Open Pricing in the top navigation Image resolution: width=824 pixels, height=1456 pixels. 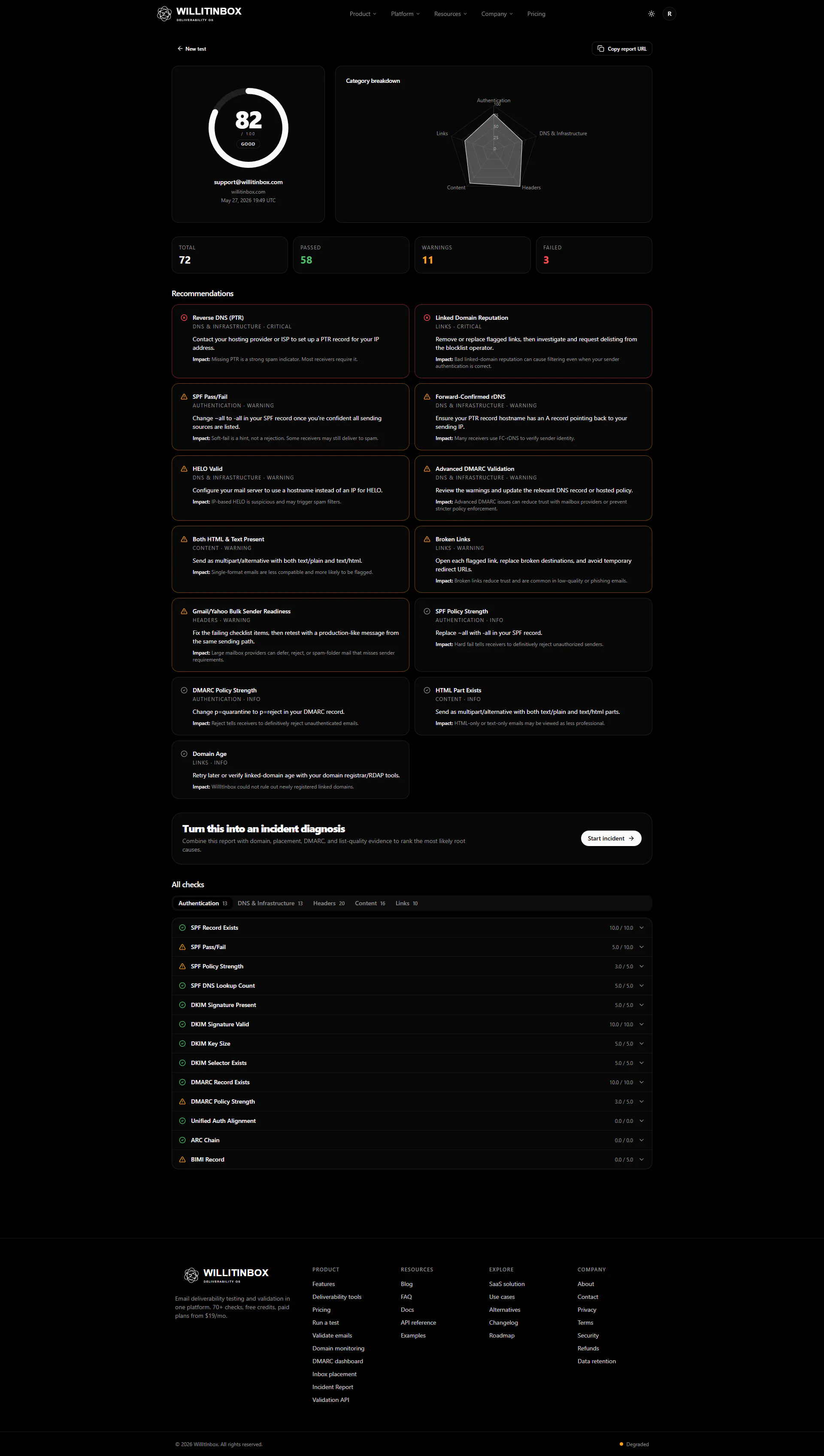pos(536,14)
